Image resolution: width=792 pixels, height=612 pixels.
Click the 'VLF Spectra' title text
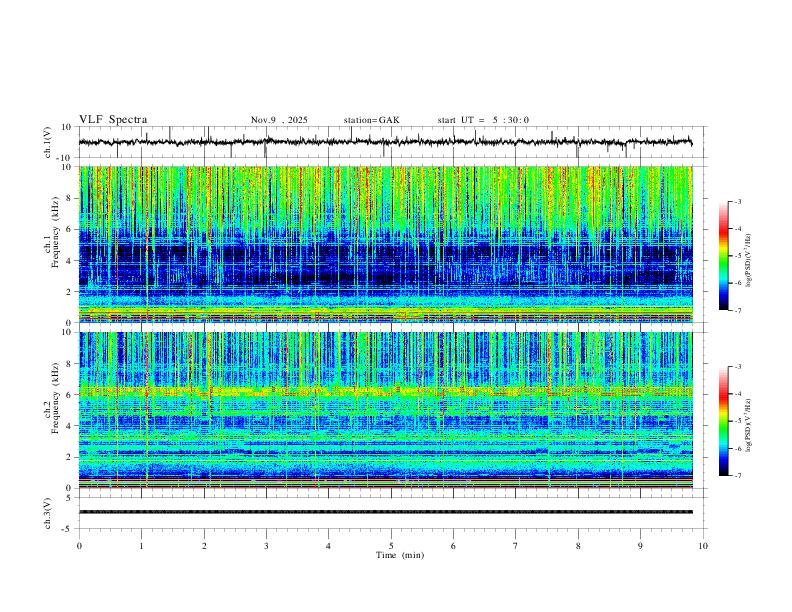(113, 120)
